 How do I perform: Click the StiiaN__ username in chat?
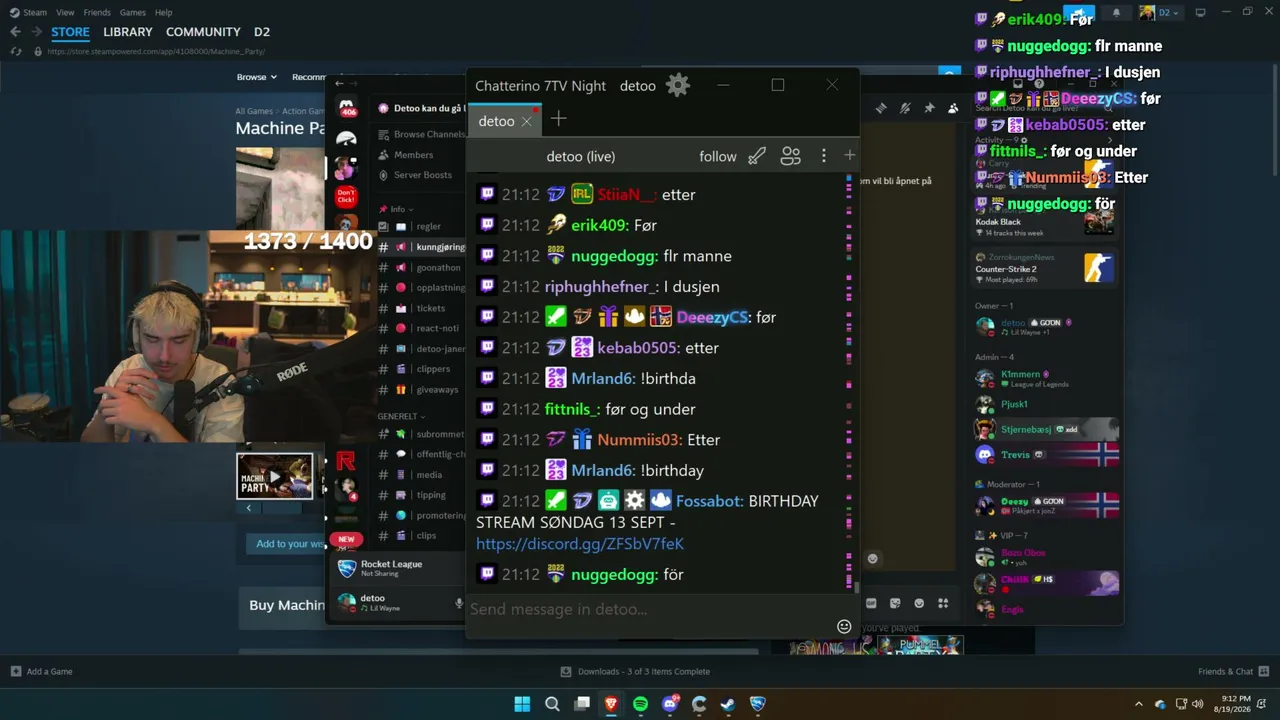pos(627,195)
